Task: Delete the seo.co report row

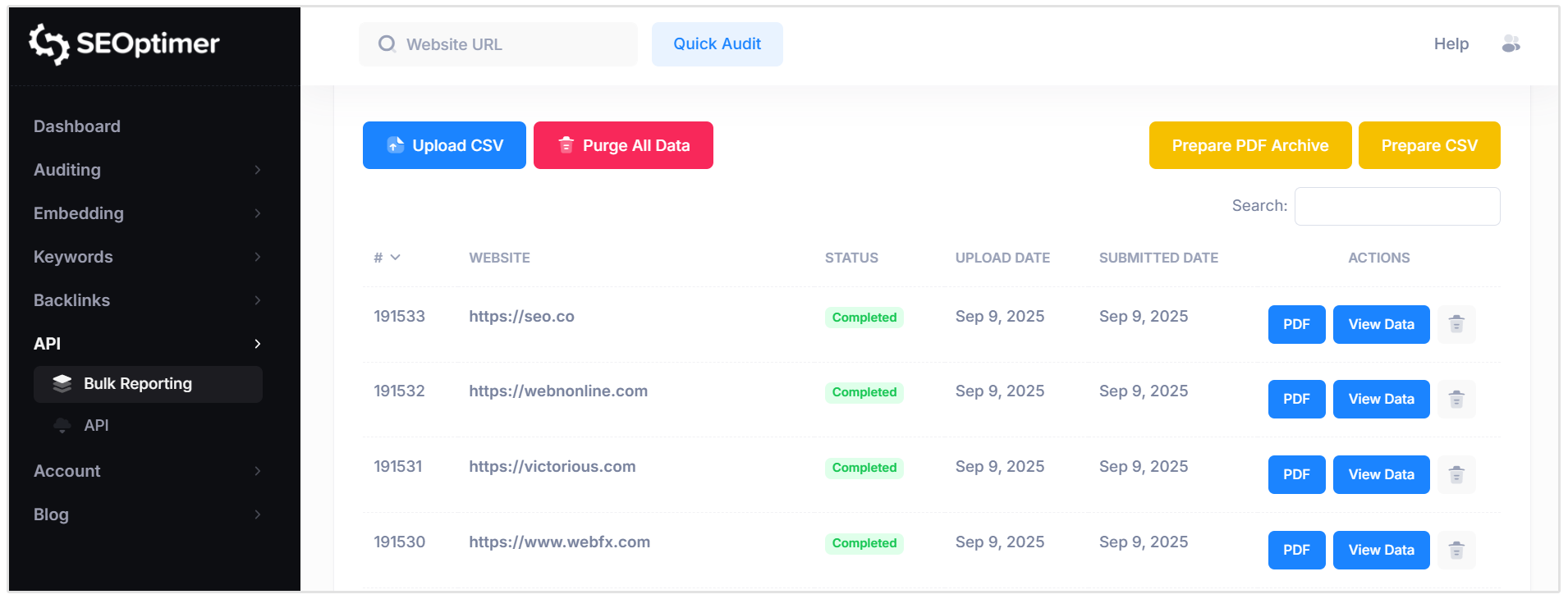Action: (x=1456, y=324)
